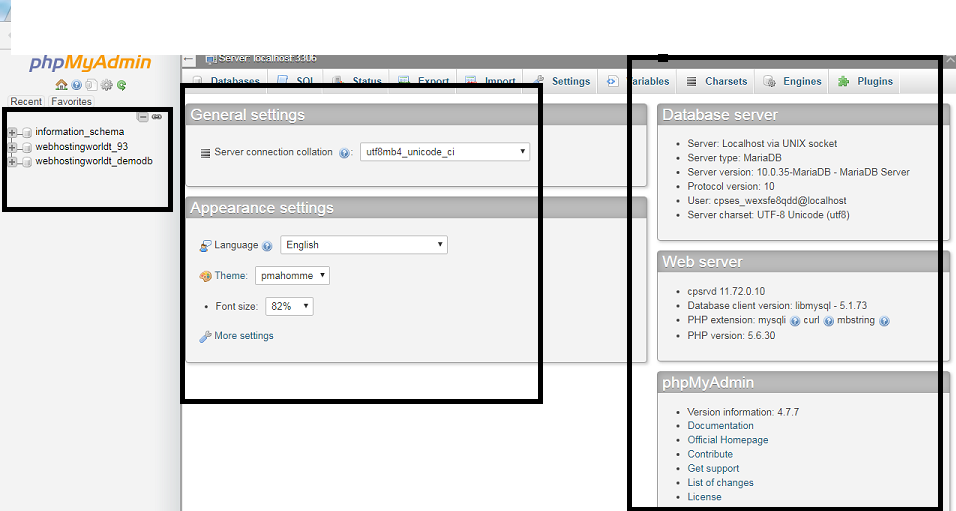Expand the webhostingworldt_93 tree node

(x=12, y=146)
